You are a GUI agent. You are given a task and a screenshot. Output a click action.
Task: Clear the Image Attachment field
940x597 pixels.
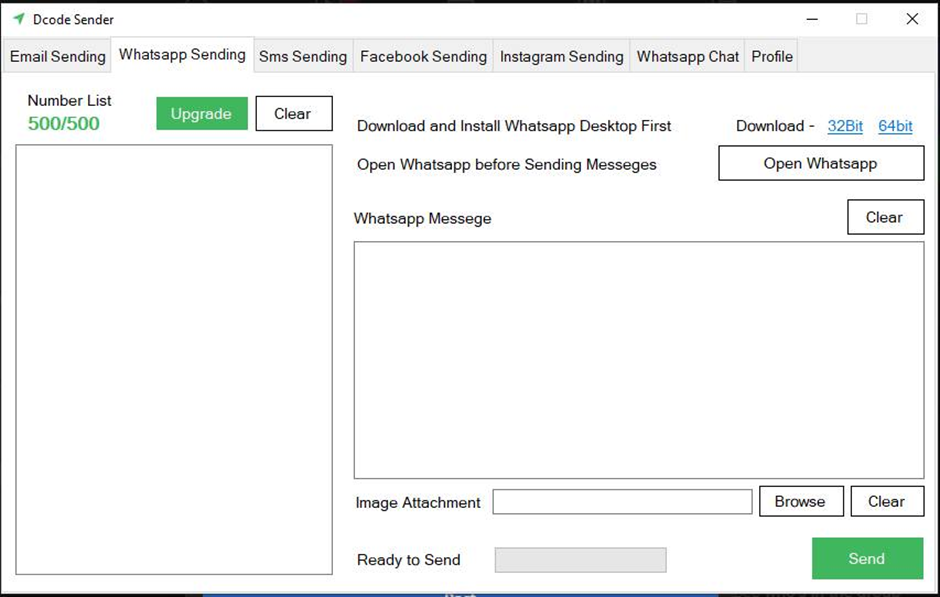[x=887, y=501]
